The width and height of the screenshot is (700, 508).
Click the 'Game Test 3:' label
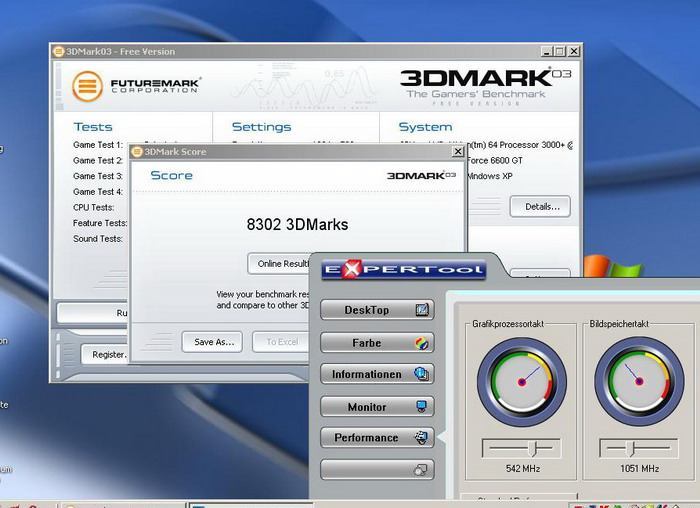click(x=98, y=176)
